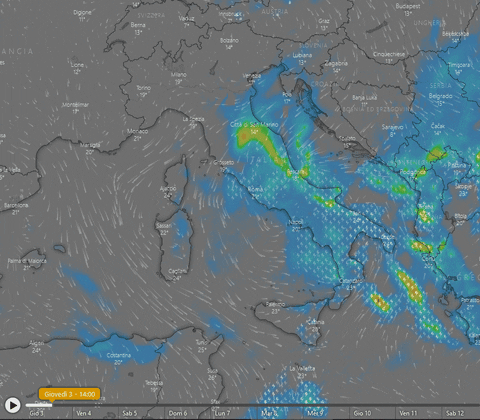Jump to Sab 5 on the timeline
The height and width of the screenshot is (420, 480).
[130, 413]
